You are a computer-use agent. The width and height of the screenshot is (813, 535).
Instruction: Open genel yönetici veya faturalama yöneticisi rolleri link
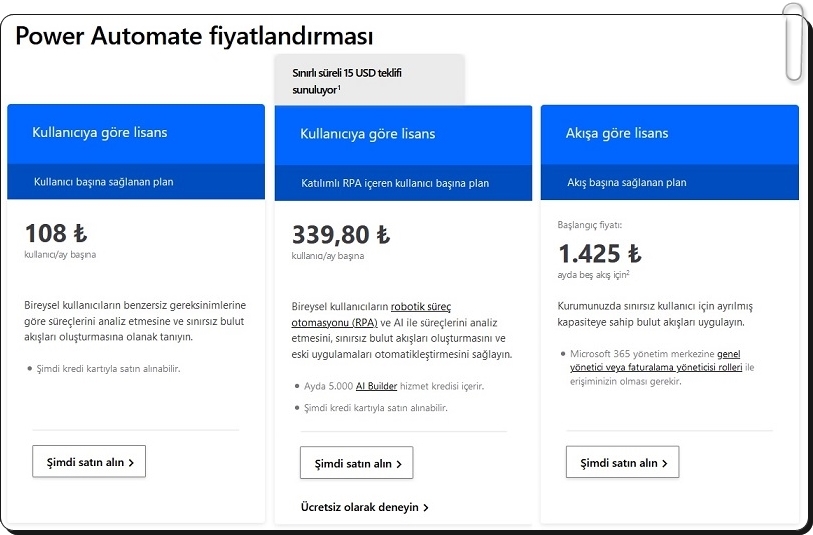[x=656, y=361]
